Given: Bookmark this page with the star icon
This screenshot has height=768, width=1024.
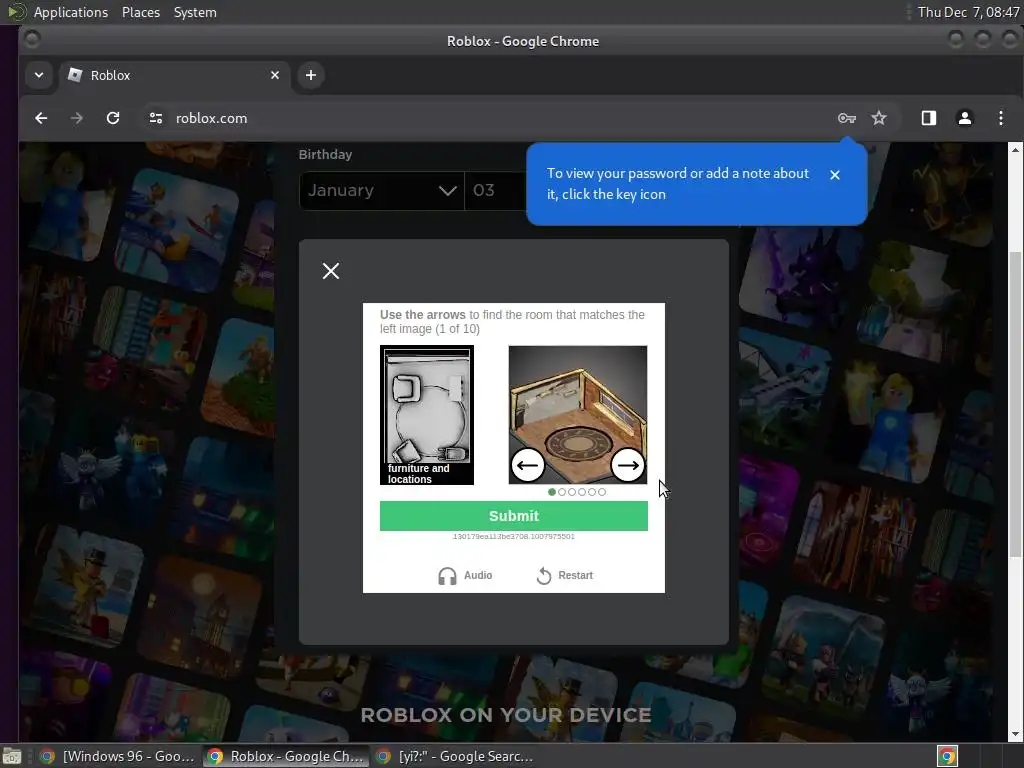Looking at the screenshot, I should pyautogui.click(x=879, y=118).
